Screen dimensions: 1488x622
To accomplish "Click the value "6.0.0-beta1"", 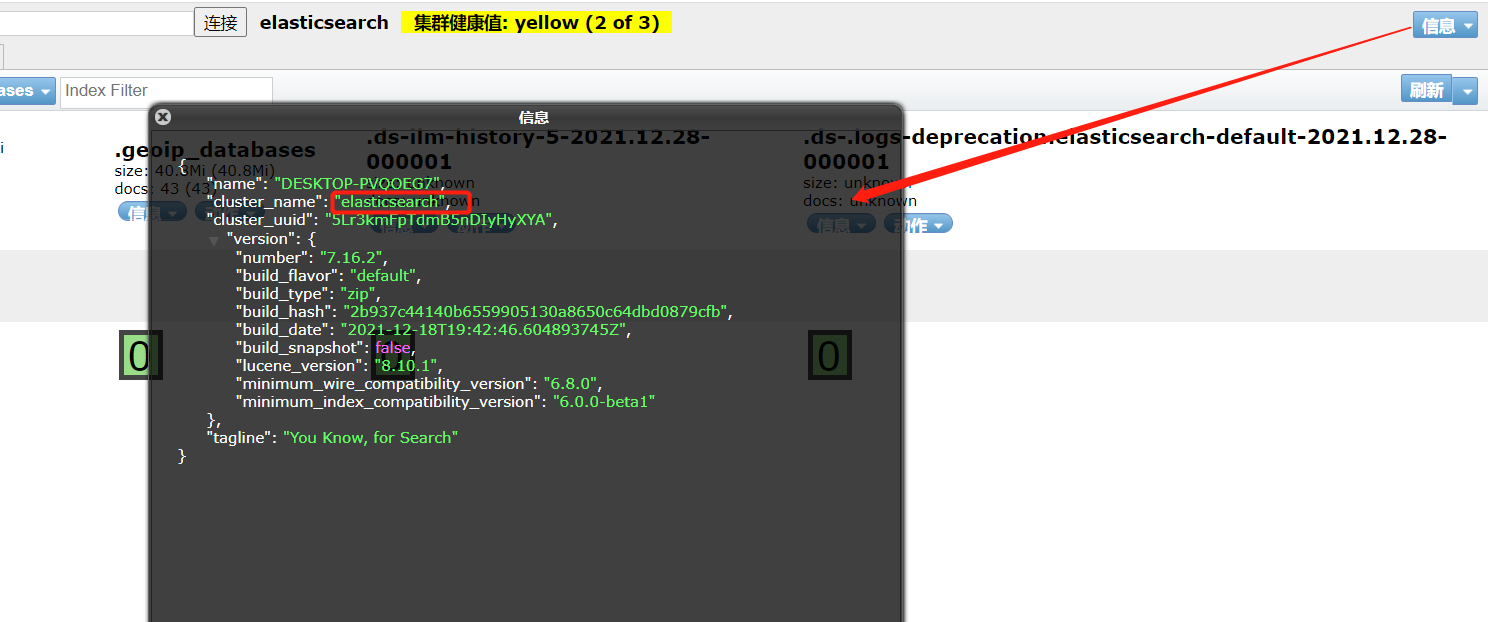I will pos(603,402).
